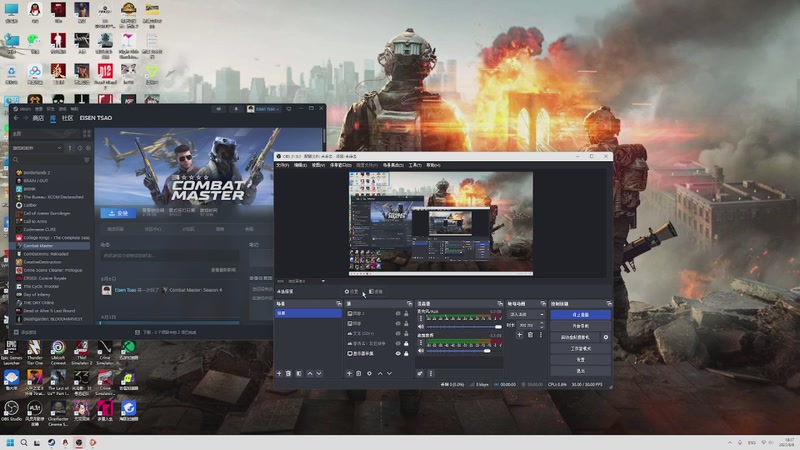Open Thief Simulator 2 desktop shortcut
This screenshot has height=450, width=800.
coord(82,352)
